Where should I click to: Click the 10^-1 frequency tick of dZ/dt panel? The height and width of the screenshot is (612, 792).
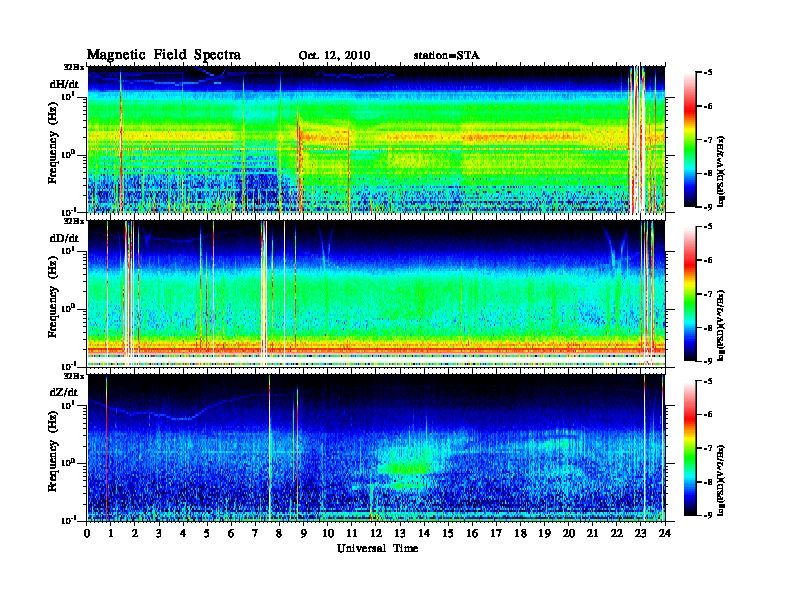[68, 520]
